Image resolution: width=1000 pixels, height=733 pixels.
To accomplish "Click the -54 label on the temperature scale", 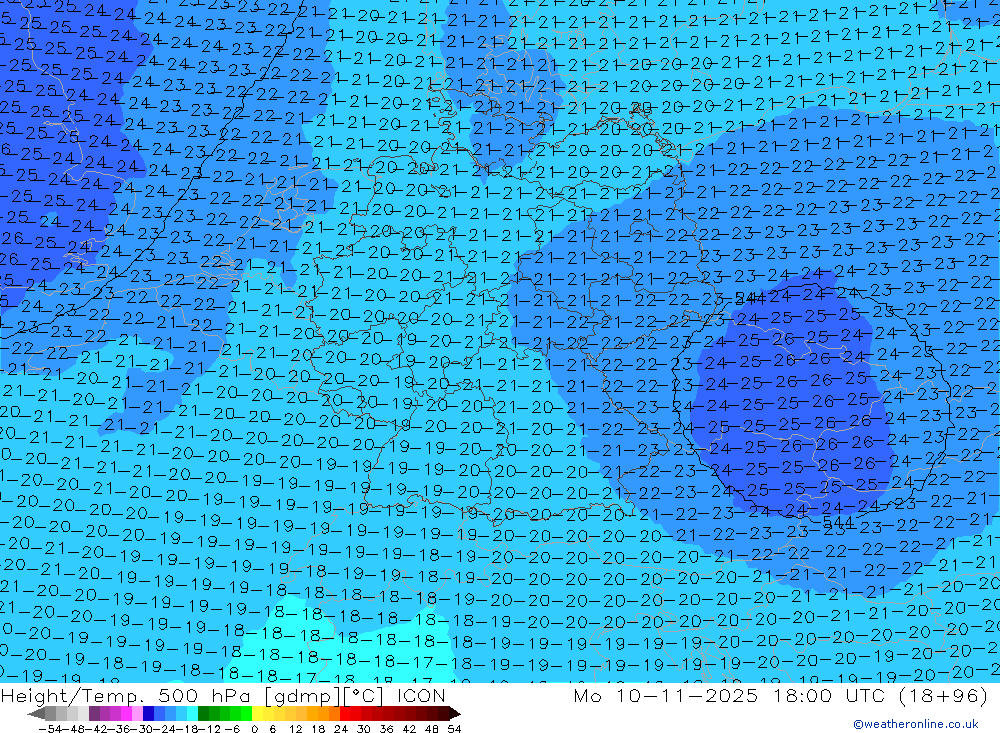I will [50, 729].
